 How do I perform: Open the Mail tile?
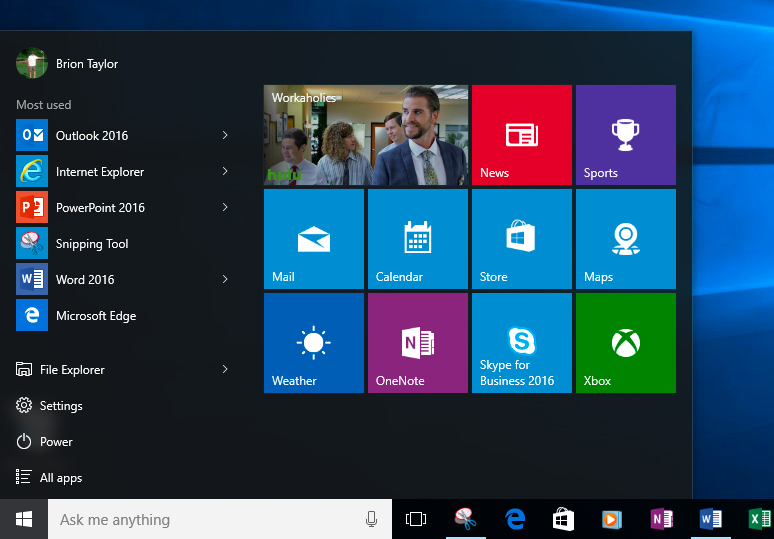point(314,239)
